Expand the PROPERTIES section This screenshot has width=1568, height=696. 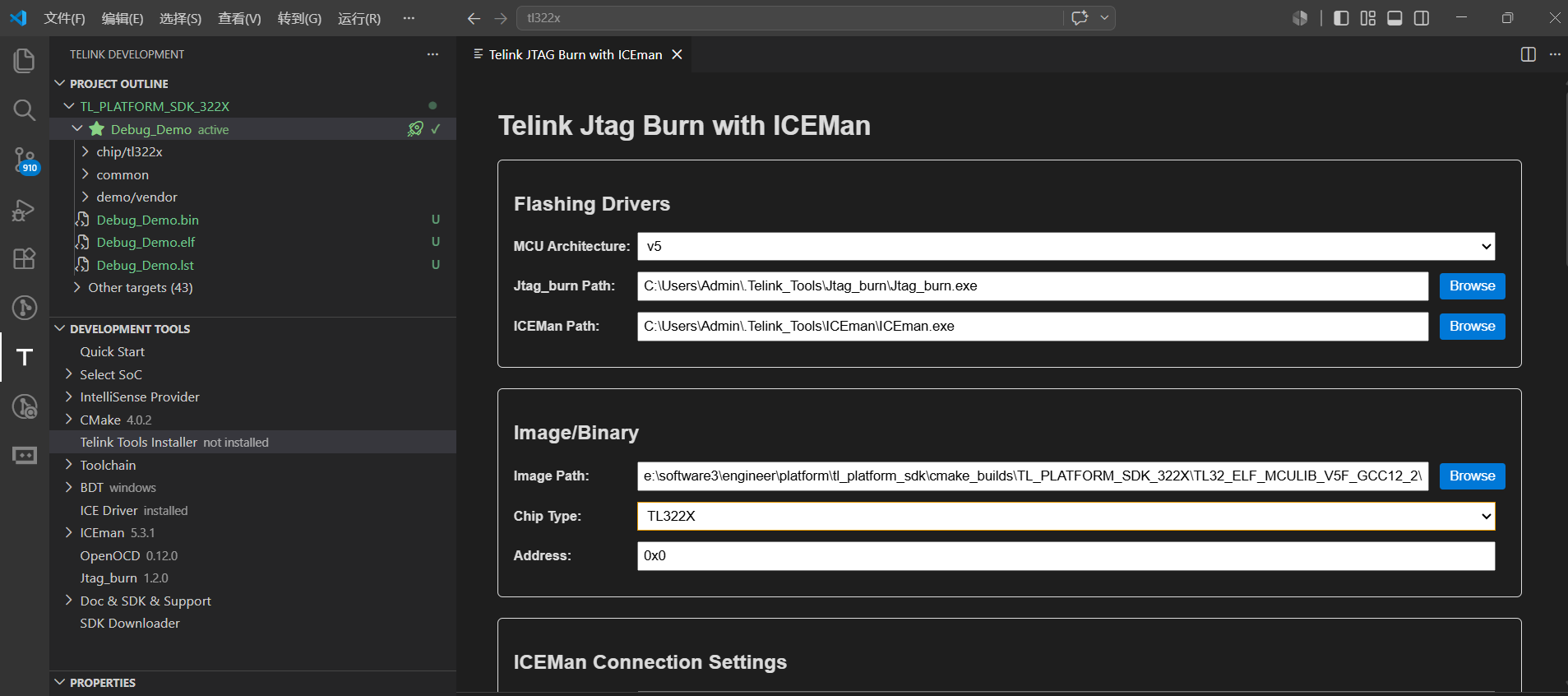tap(60, 683)
